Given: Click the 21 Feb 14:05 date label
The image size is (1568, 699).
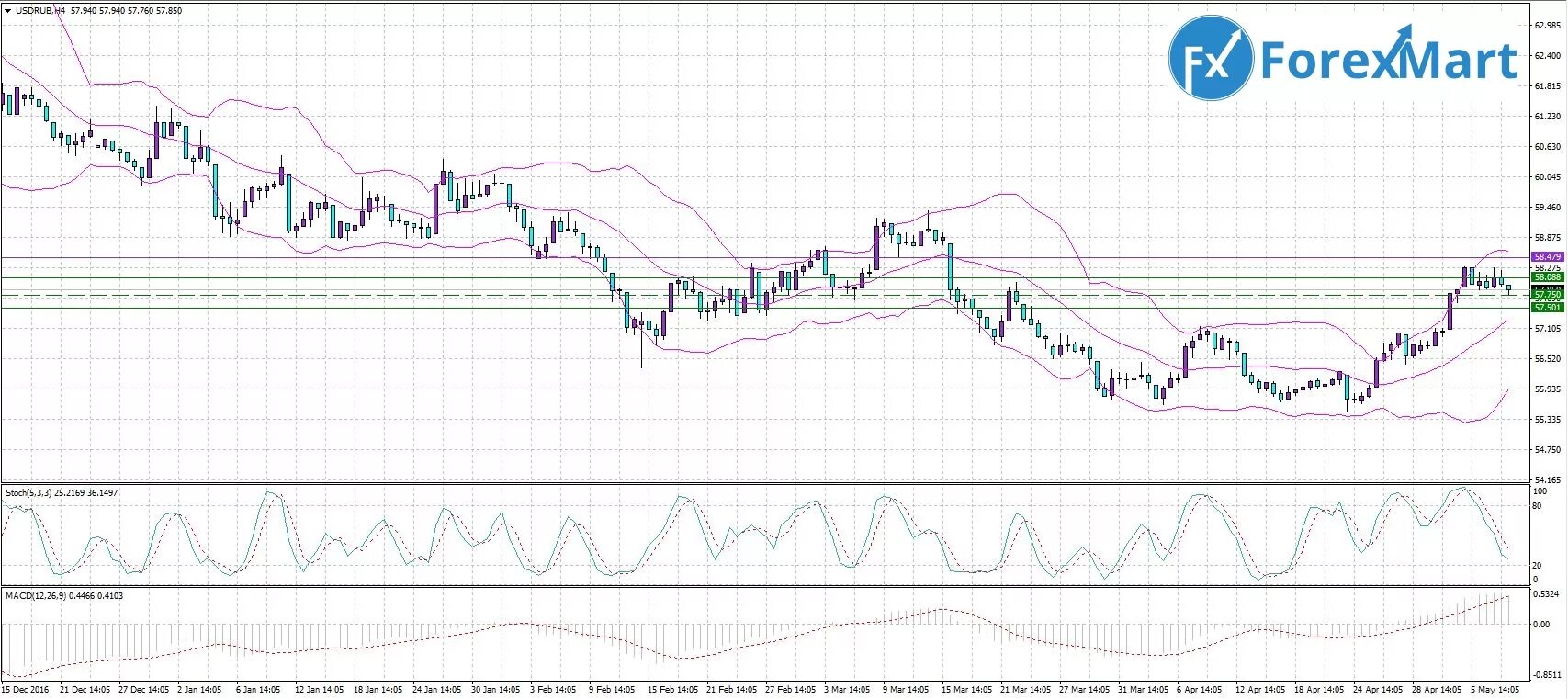Looking at the screenshot, I should coord(731,689).
